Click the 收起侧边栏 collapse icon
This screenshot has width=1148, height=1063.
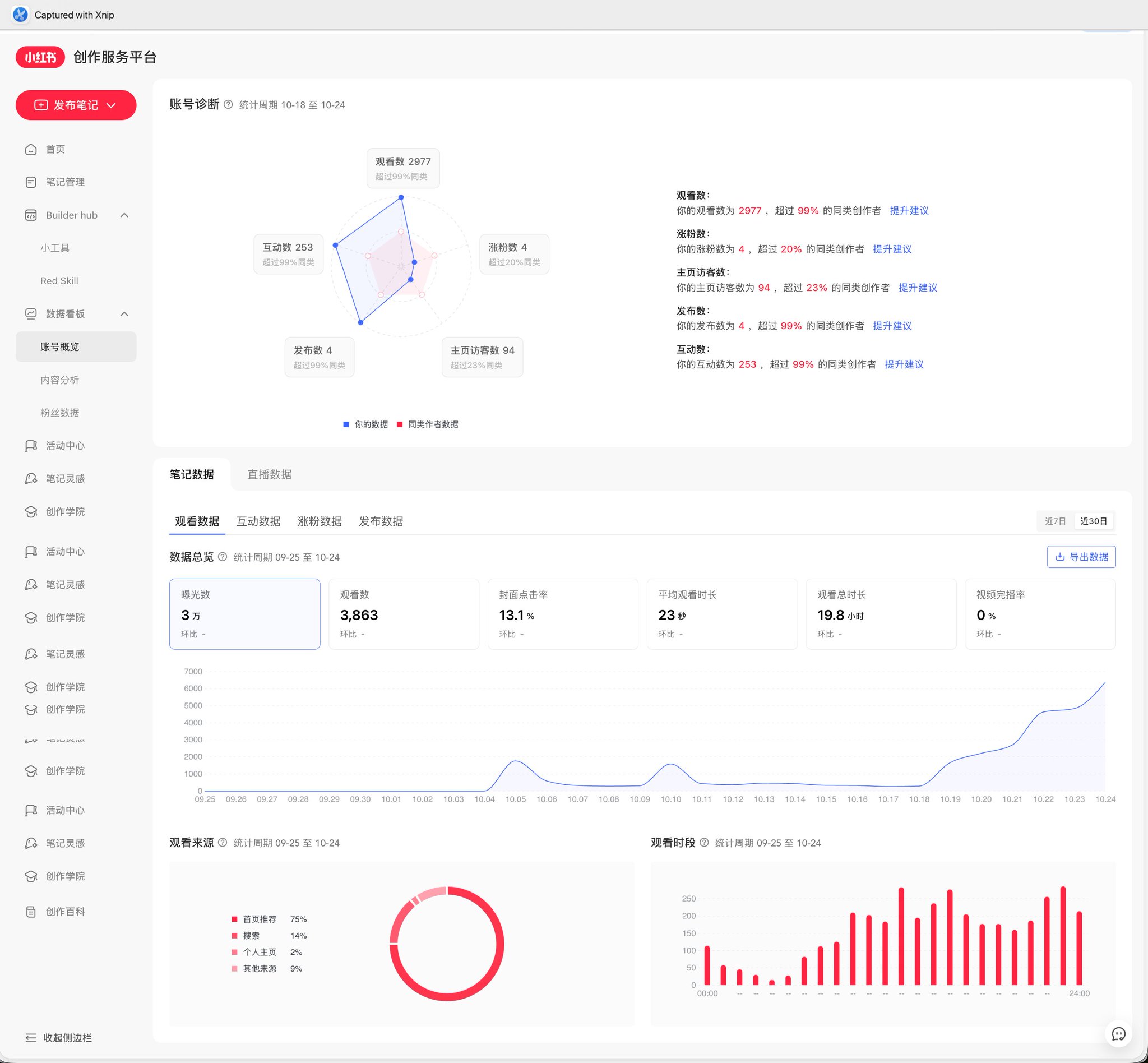click(x=31, y=1038)
